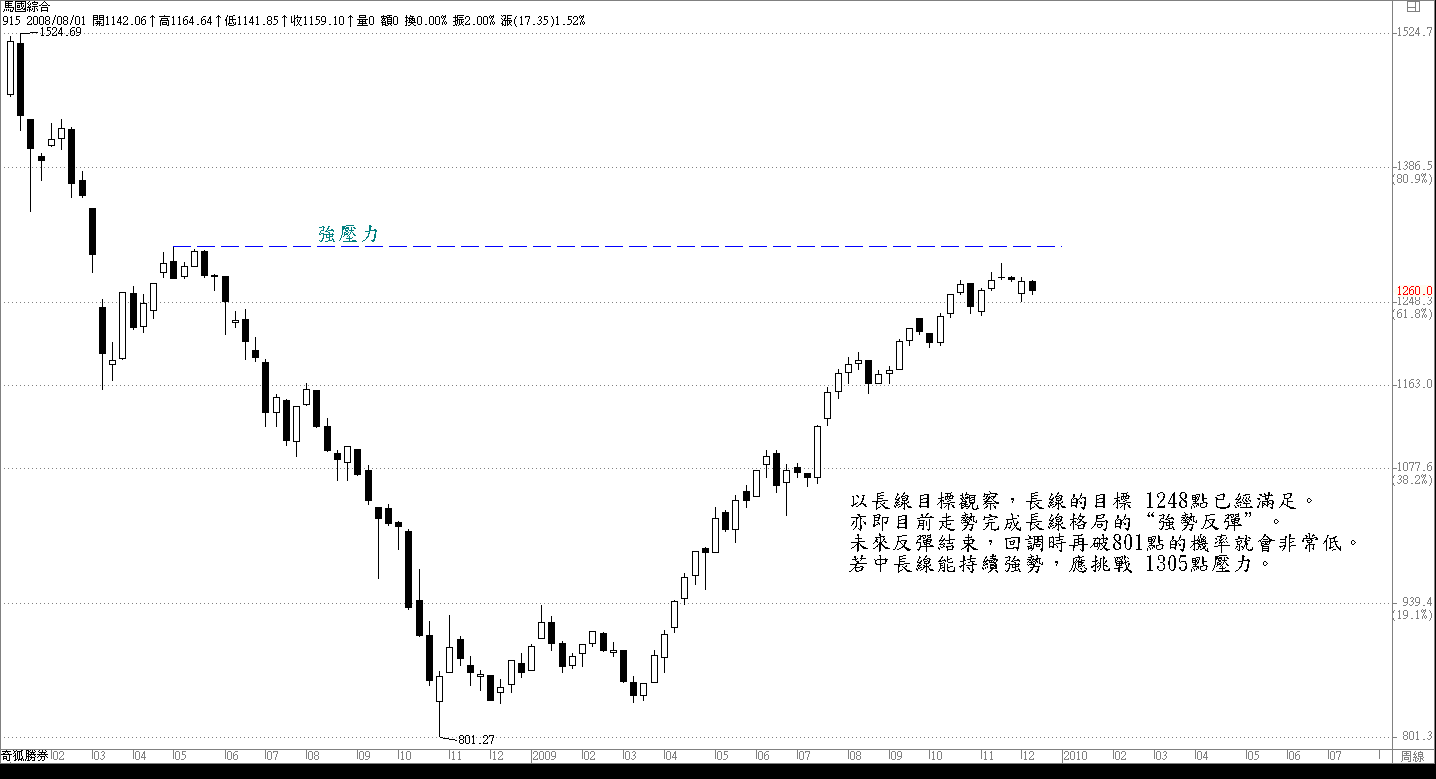1436x779 pixels.
Task: Click the 1248.3 price axis label
Action: 1415,300
